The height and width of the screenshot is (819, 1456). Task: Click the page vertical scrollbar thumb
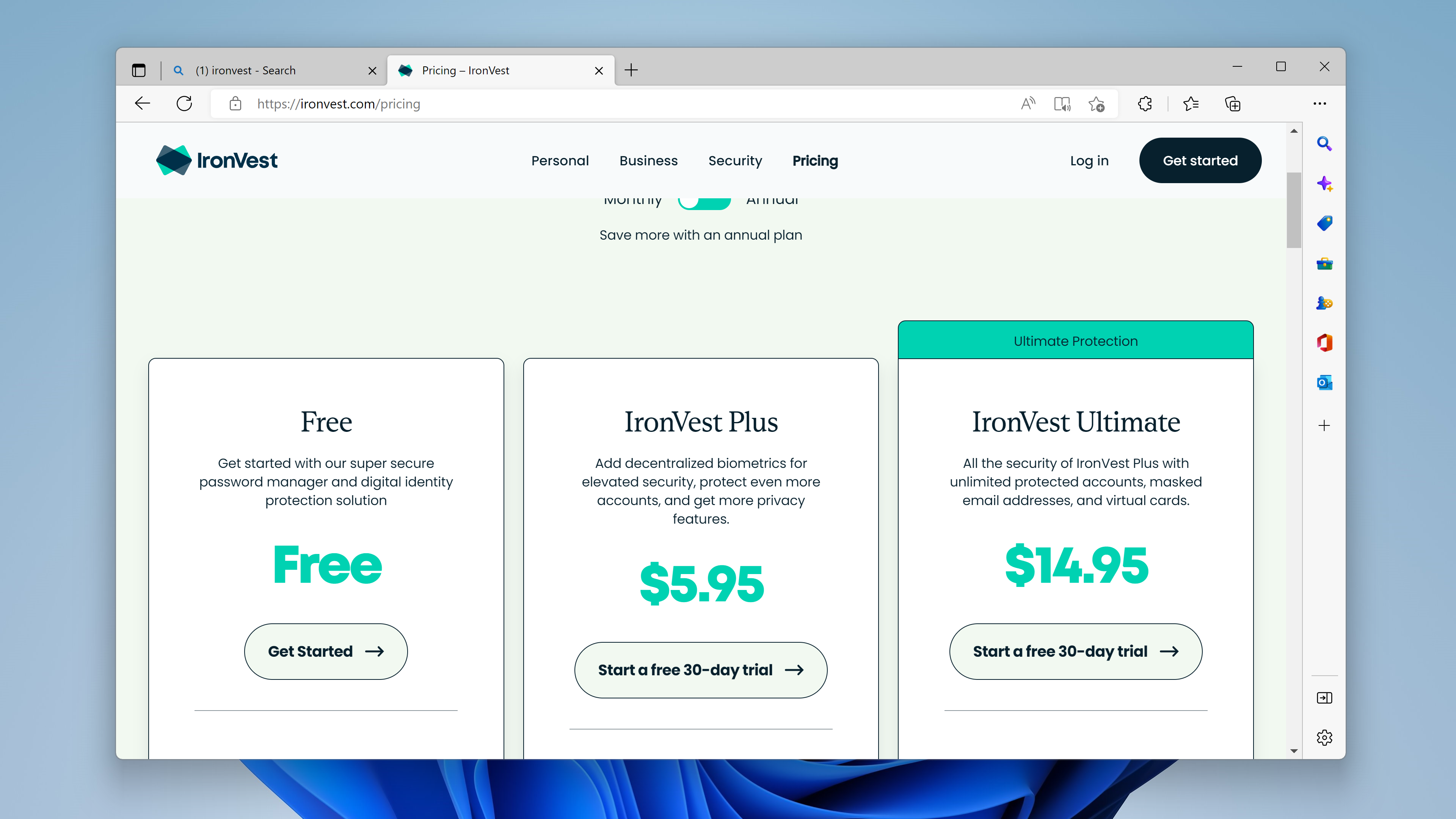1294,210
